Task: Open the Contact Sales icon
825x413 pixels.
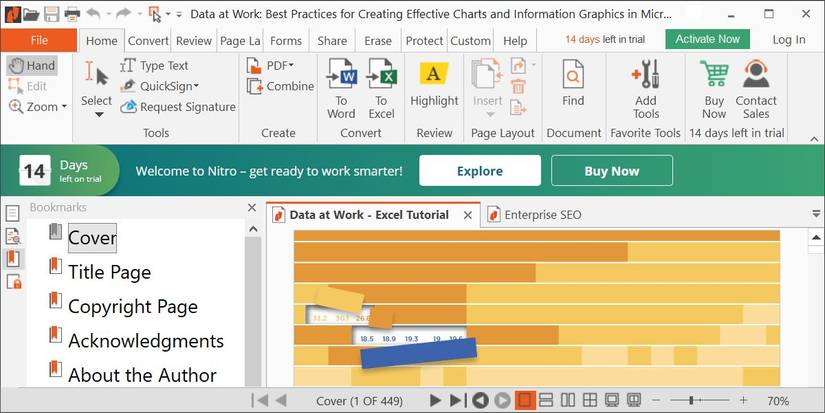Action: (756, 85)
